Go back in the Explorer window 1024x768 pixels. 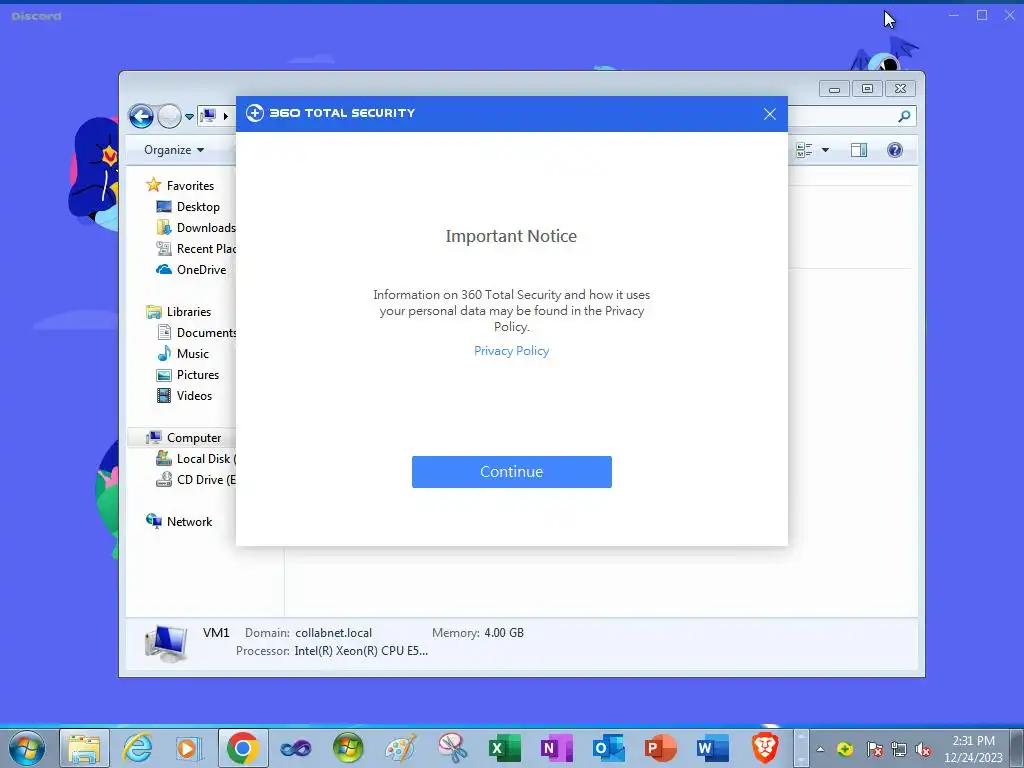(141, 116)
